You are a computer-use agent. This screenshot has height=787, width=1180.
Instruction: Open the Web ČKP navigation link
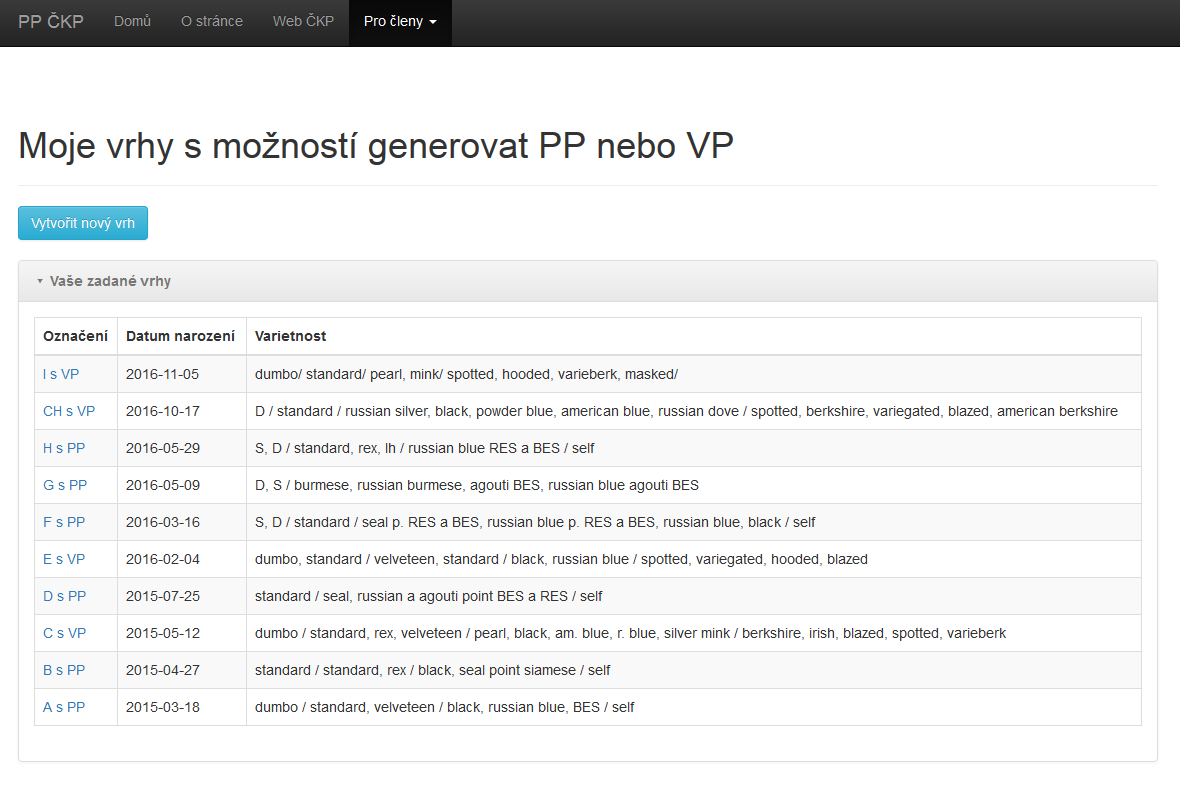[x=303, y=22]
